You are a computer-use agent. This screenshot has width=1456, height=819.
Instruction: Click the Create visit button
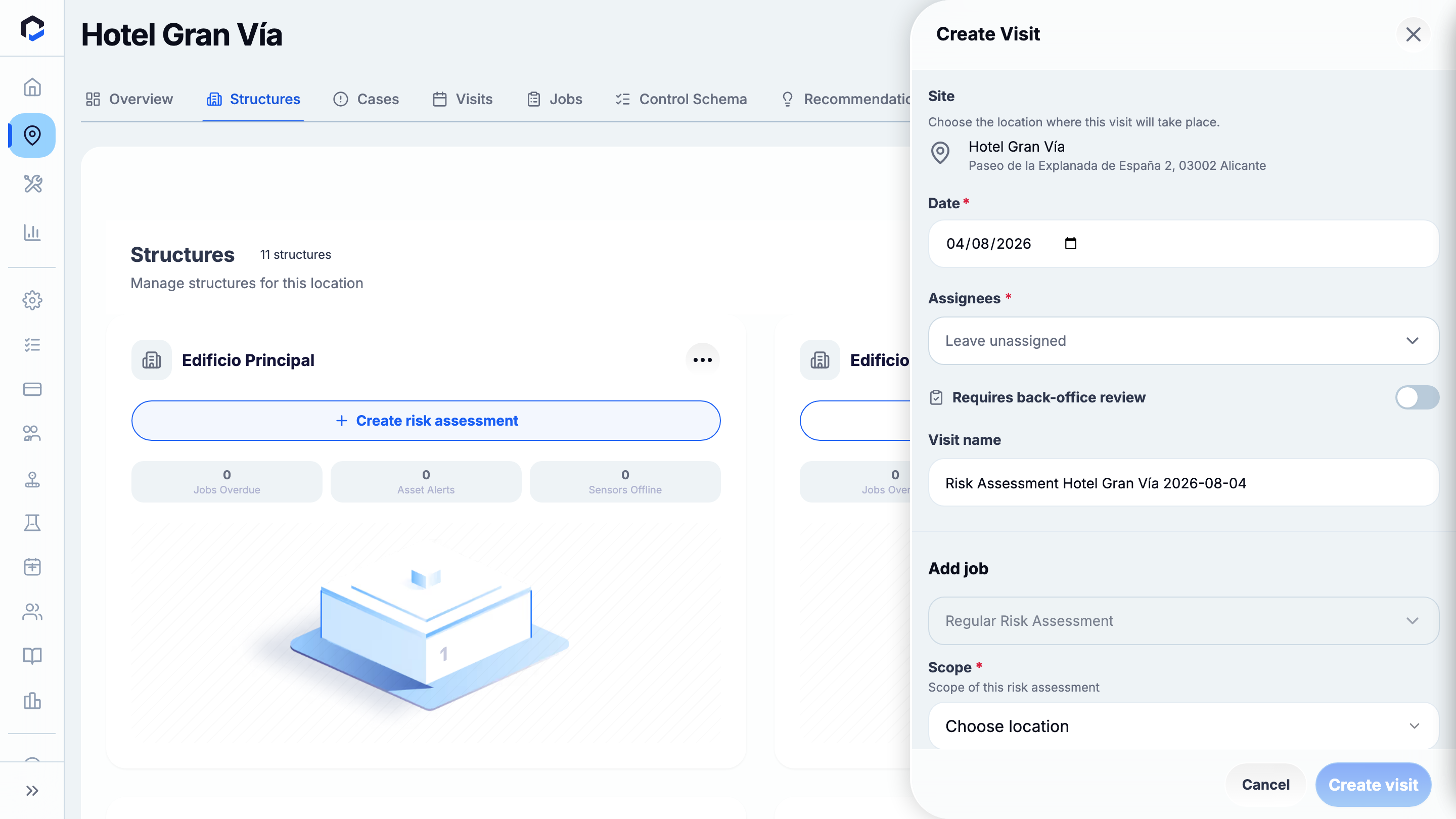click(1373, 785)
